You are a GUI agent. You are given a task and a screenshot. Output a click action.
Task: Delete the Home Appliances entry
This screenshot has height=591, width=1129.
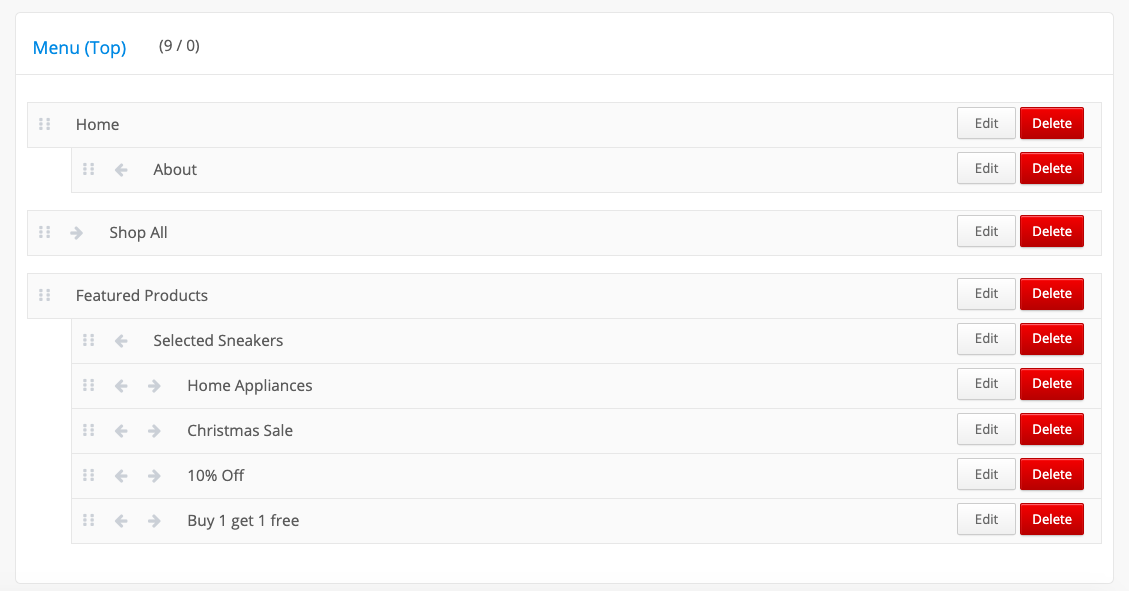point(1051,384)
